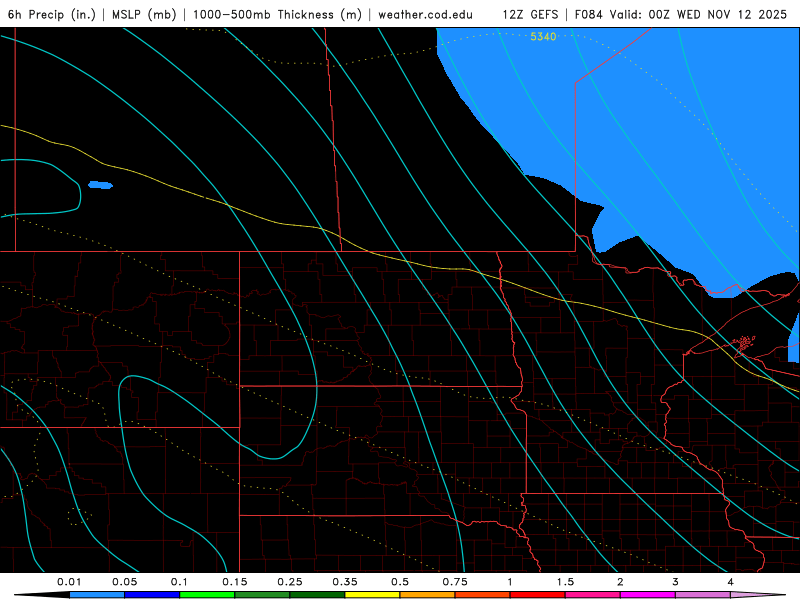
Task: Click the '1000-500mb Thickness (m)' title text
Action: point(277,14)
